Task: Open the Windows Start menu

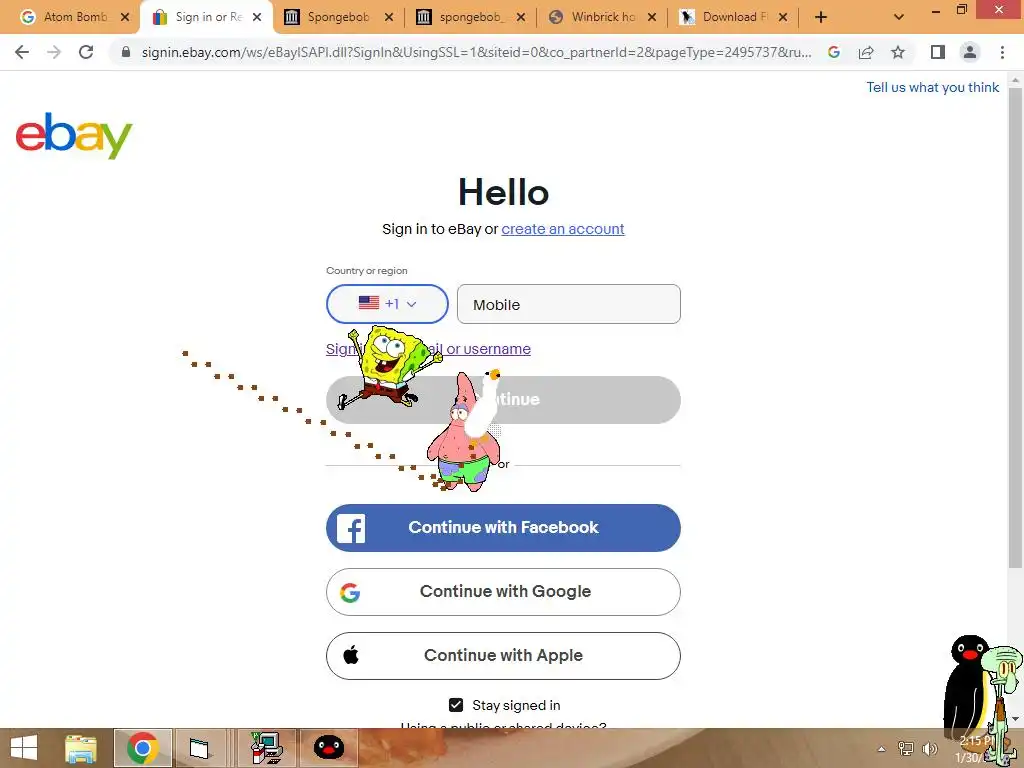Action: tap(24, 748)
